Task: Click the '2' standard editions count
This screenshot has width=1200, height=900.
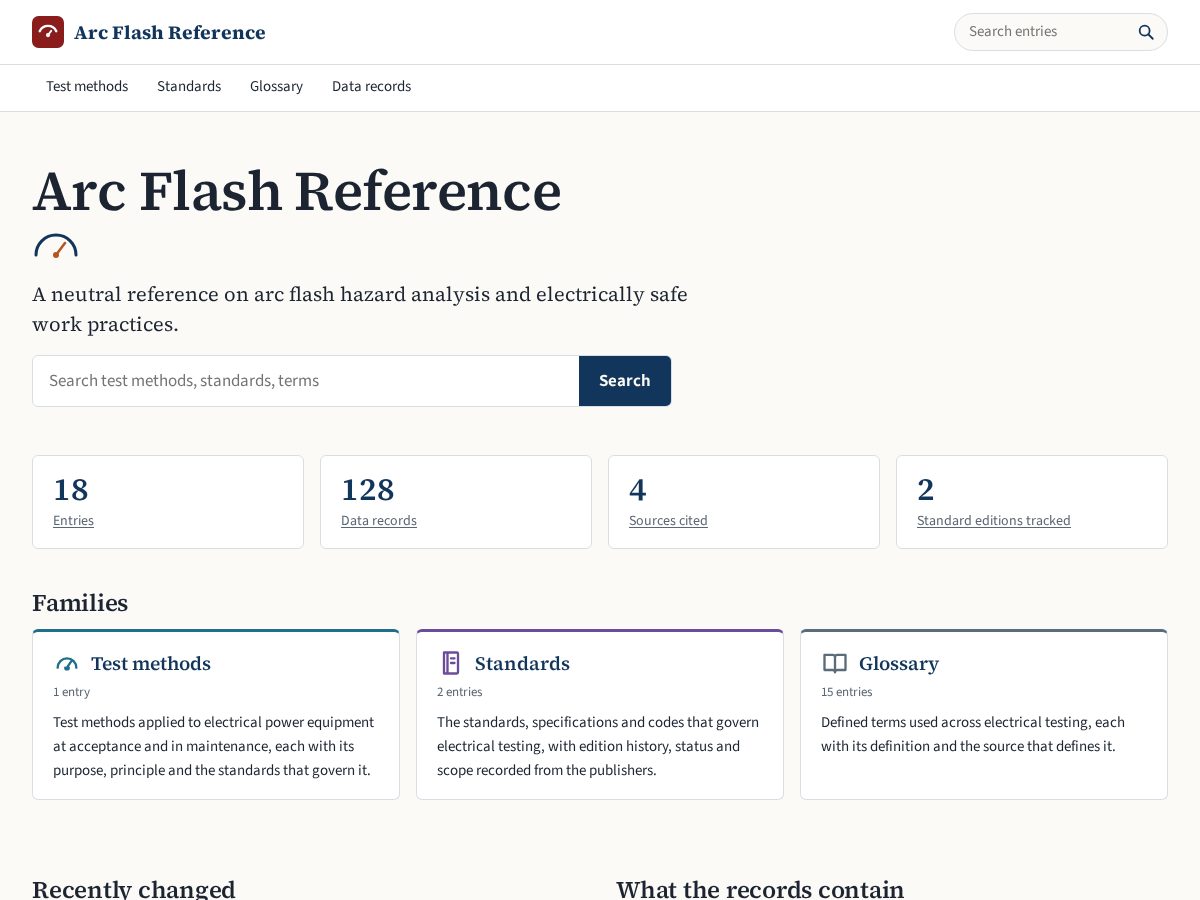Action: click(926, 490)
